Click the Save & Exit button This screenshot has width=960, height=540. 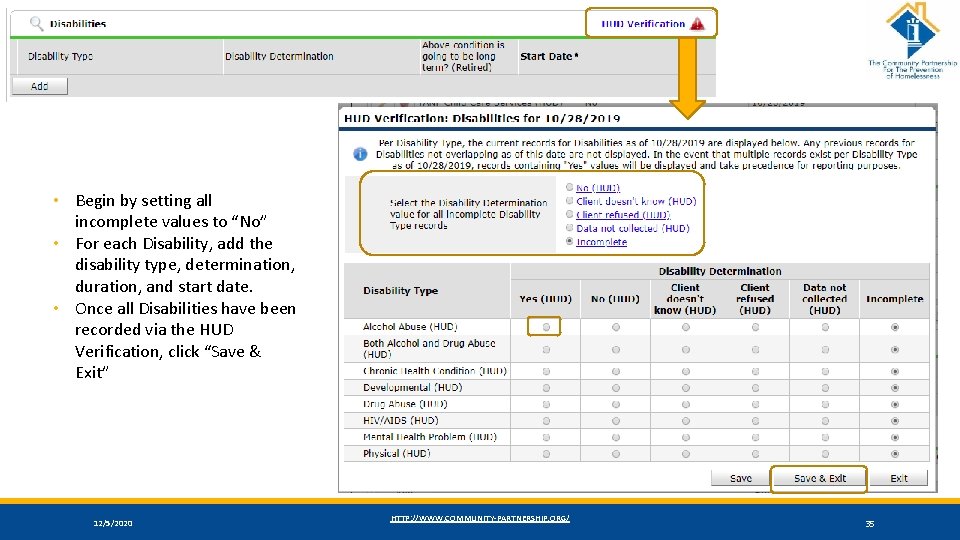point(819,478)
